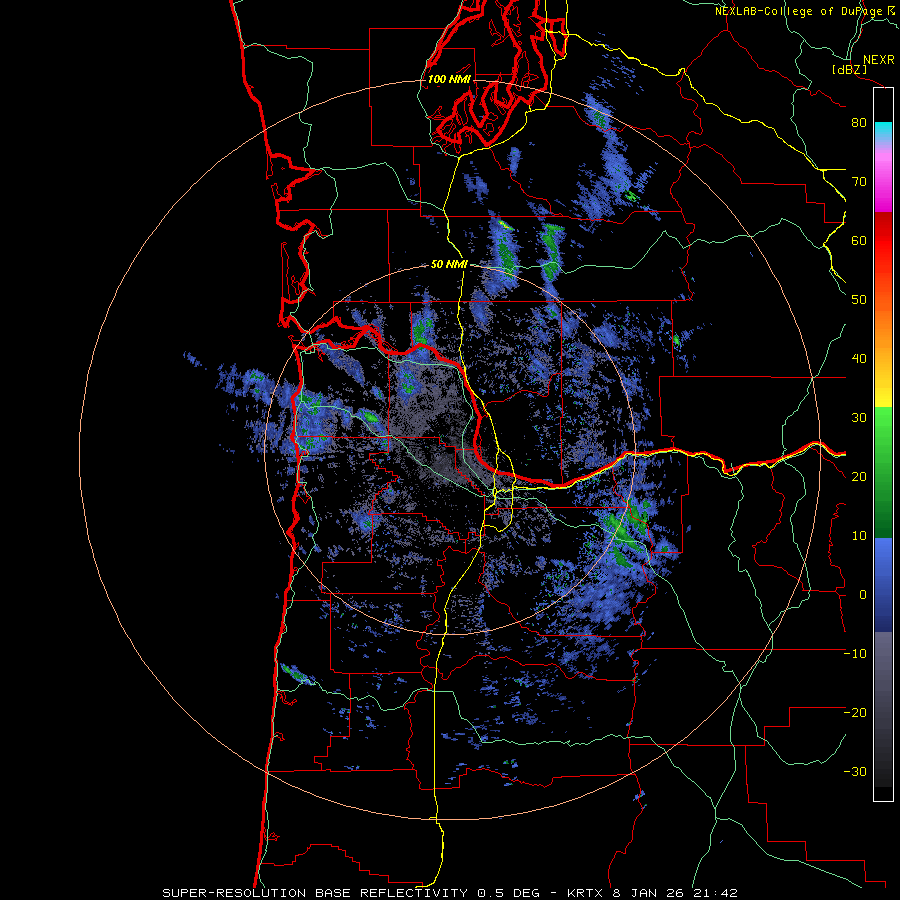Screen dimensions: 900x900
Task: Click the 100 NMI range ring label
Action: pos(449,79)
